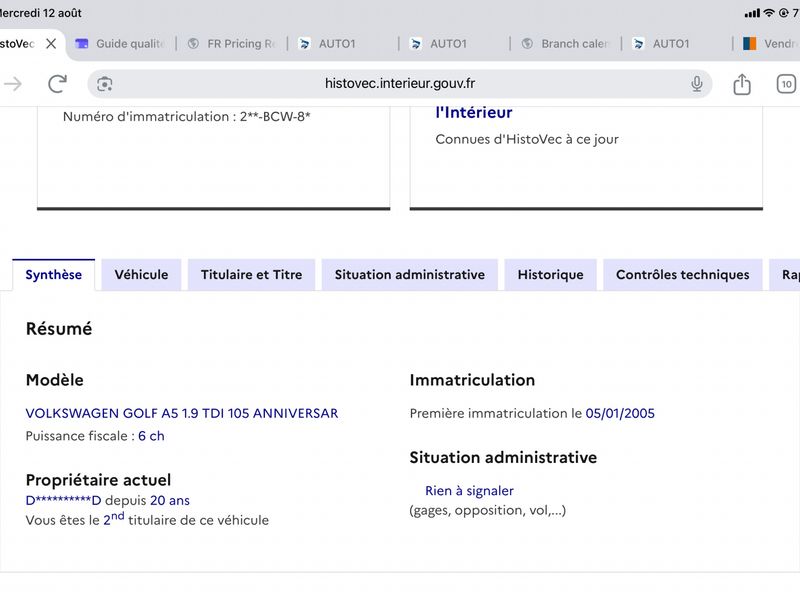
Task: Tap the microphone icon in address bar
Action: coord(696,84)
